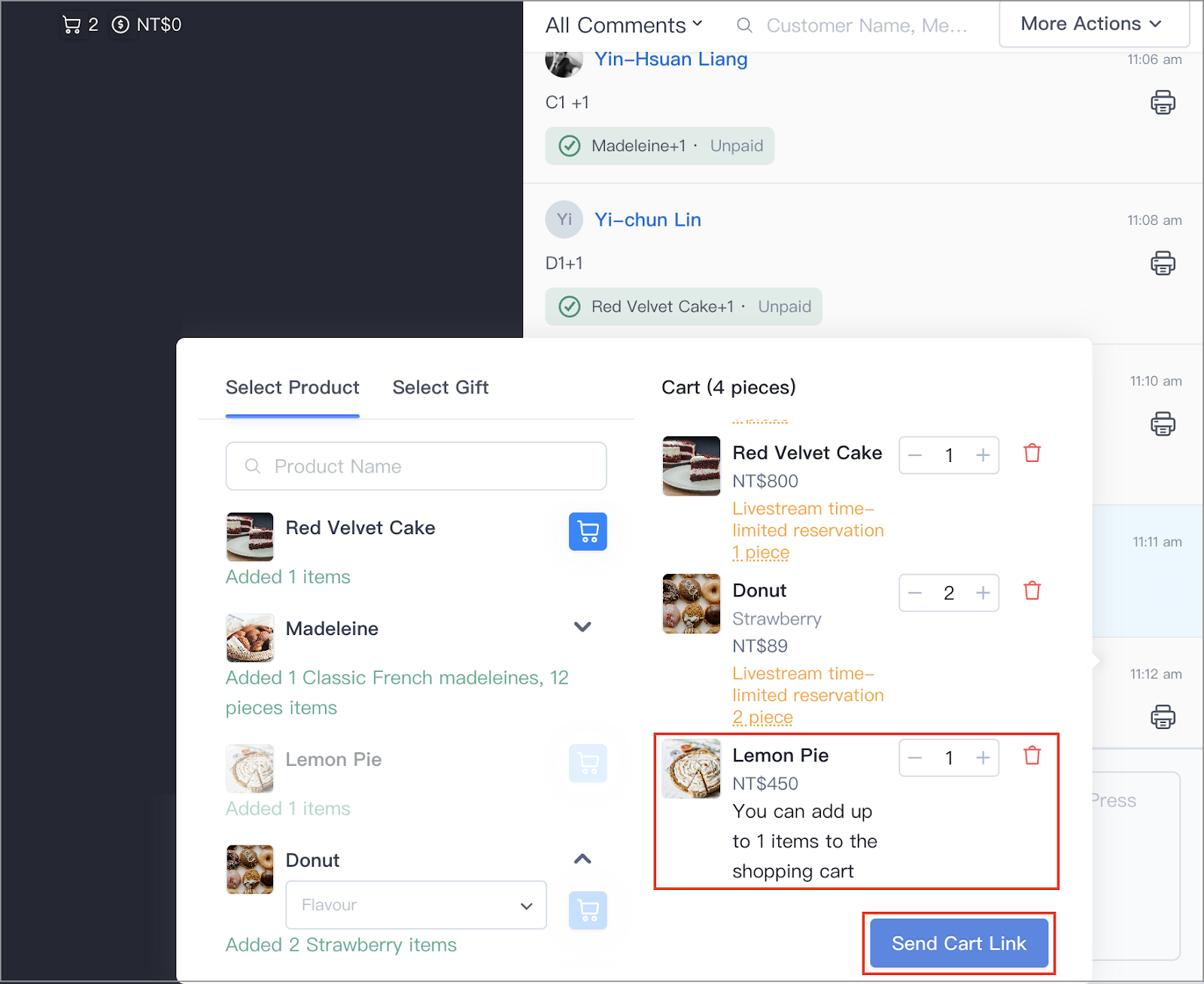Delete the Donut entry with its trash icon

(x=1032, y=591)
